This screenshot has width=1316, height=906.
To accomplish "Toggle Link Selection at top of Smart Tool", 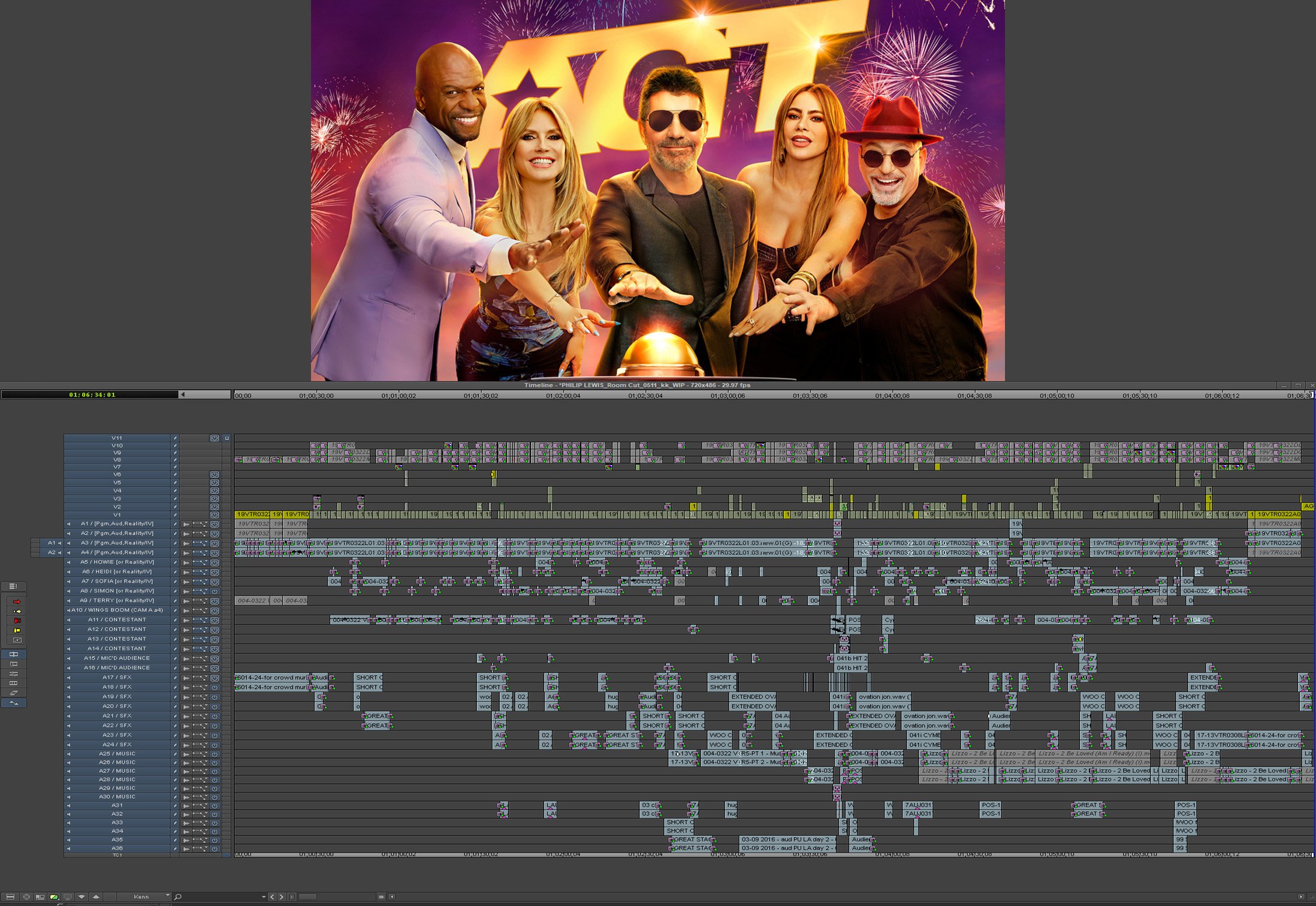I will click(x=13, y=586).
